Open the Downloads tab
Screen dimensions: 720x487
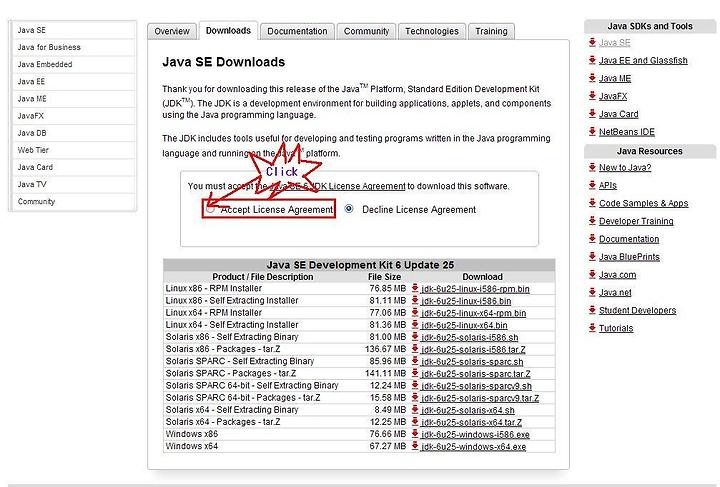pyautogui.click(x=228, y=30)
